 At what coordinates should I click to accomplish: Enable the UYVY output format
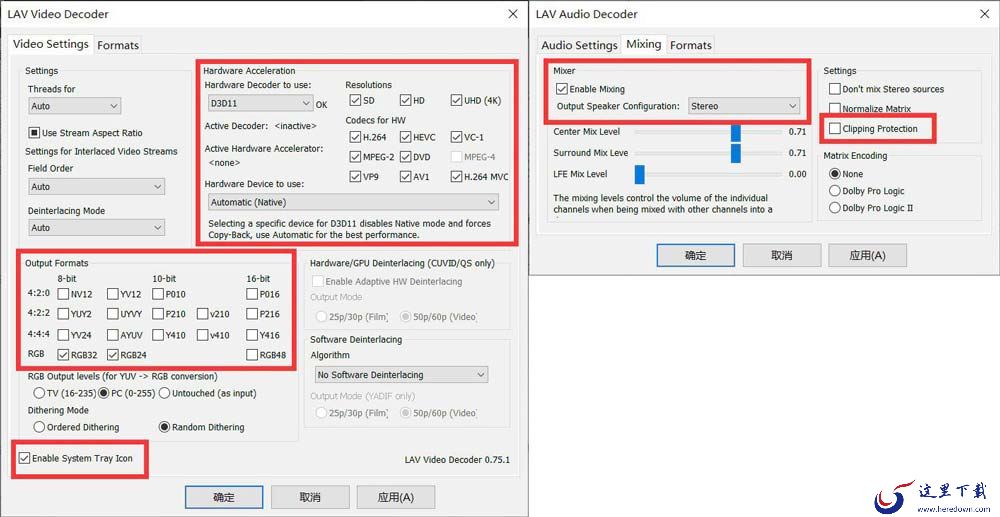(112, 314)
